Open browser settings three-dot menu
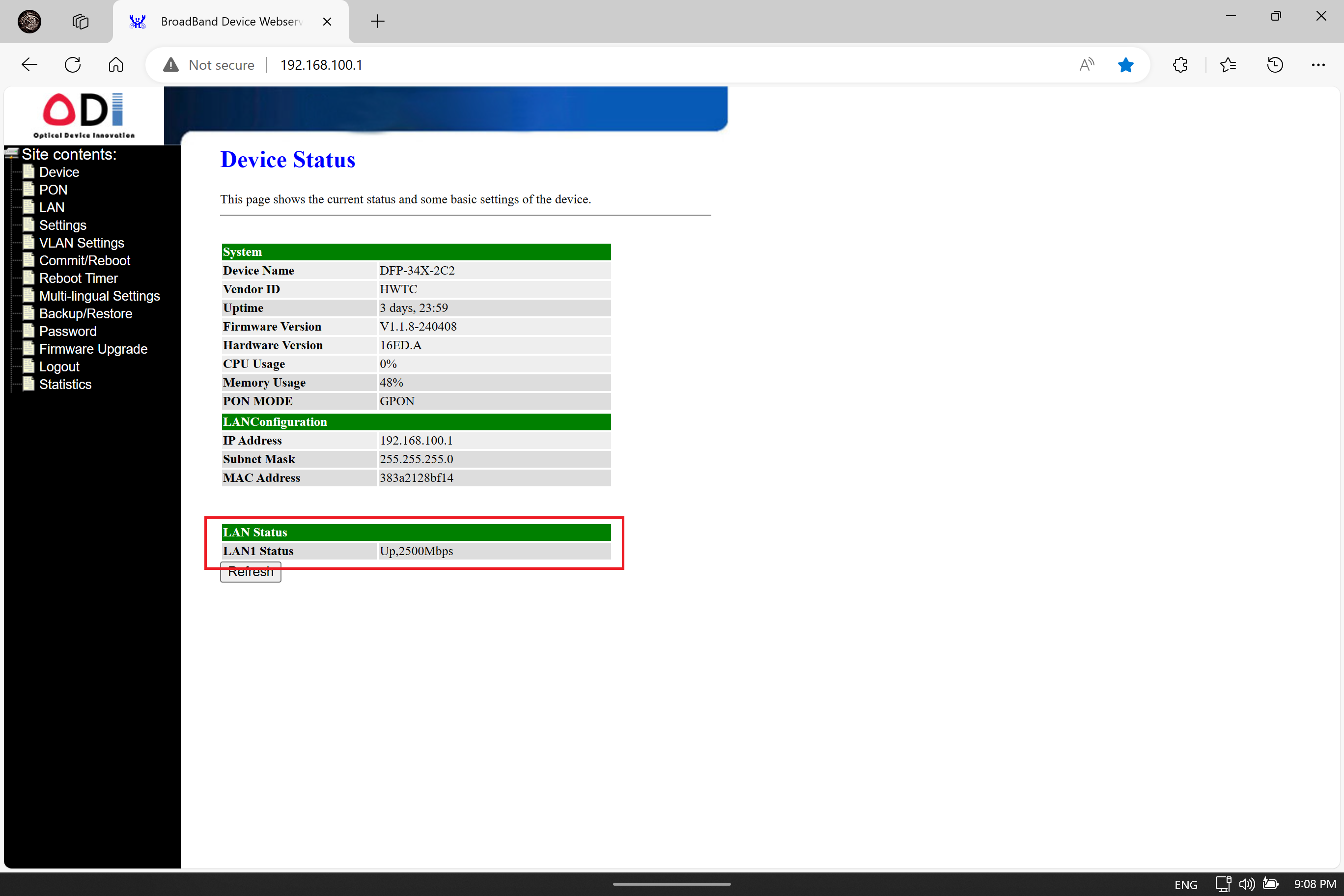Viewport: 1344px width, 896px height. coord(1318,64)
